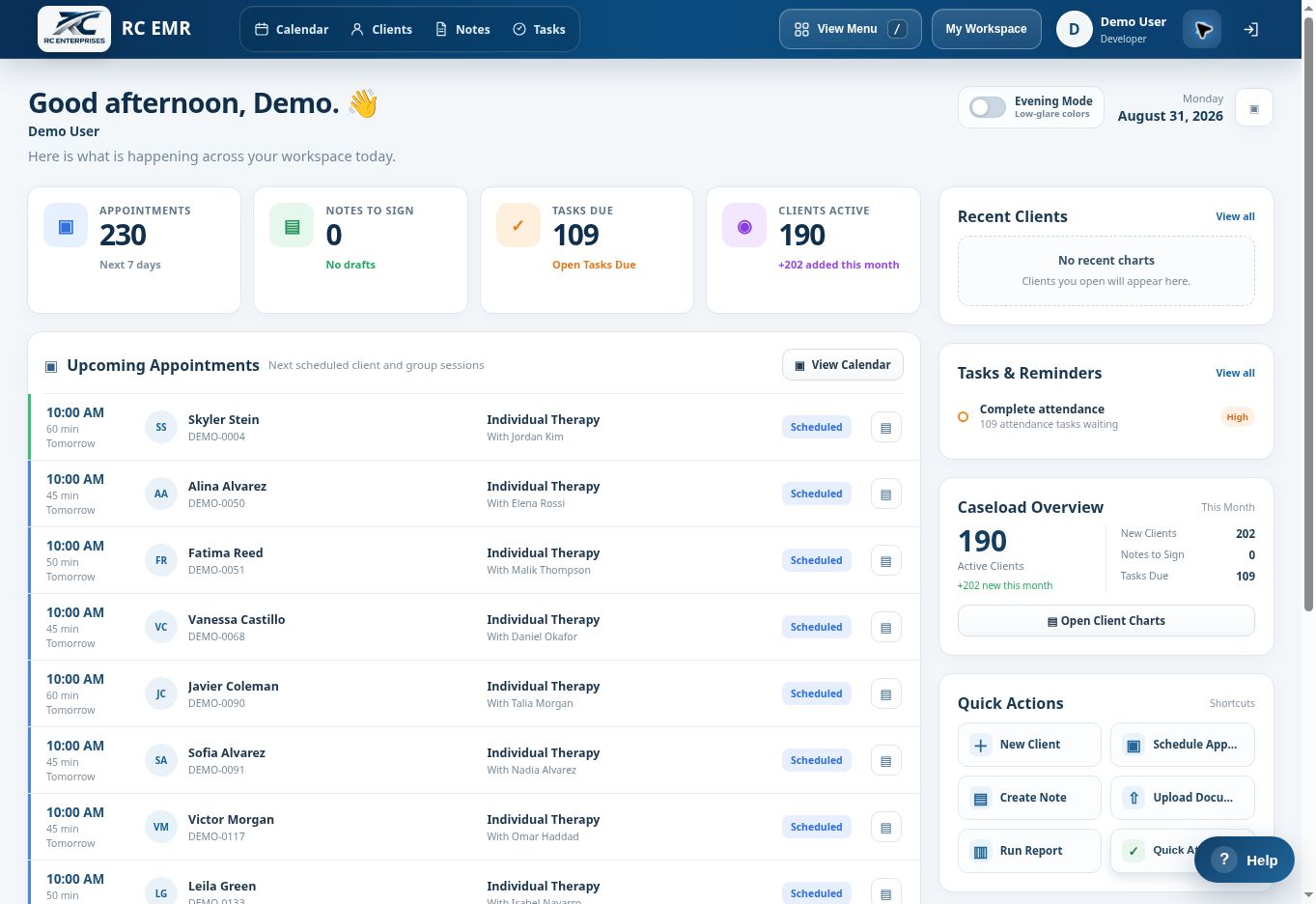Image resolution: width=1316 pixels, height=904 pixels.
Task: Click Schedule App... quick action
Action: click(1182, 745)
